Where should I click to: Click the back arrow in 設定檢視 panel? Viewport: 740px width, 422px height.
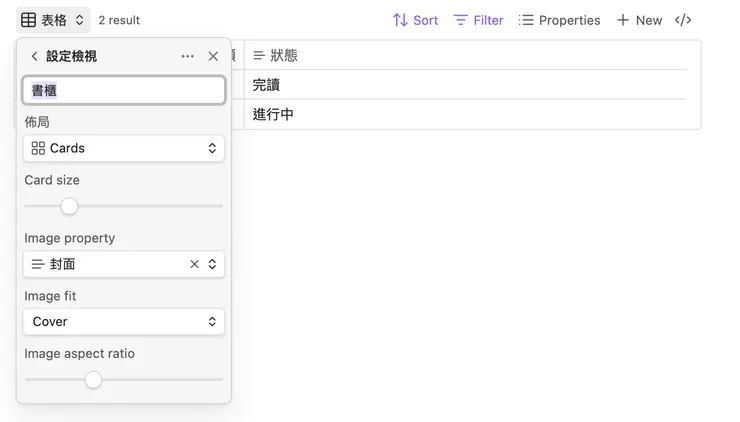click(35, 57)
